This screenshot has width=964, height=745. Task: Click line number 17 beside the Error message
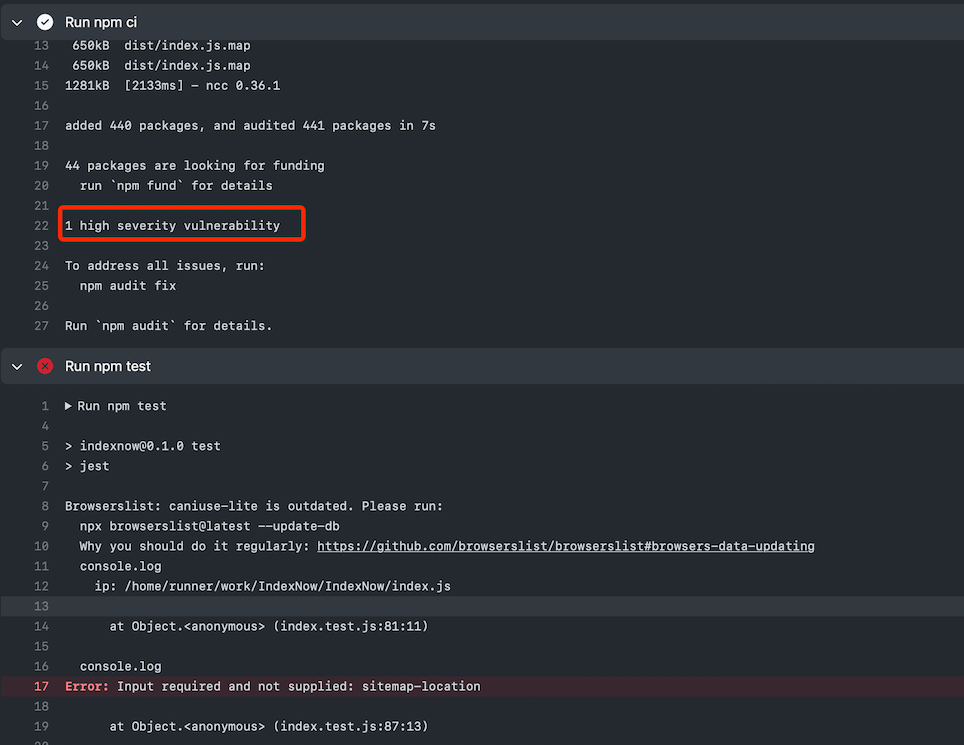point(41,686)
